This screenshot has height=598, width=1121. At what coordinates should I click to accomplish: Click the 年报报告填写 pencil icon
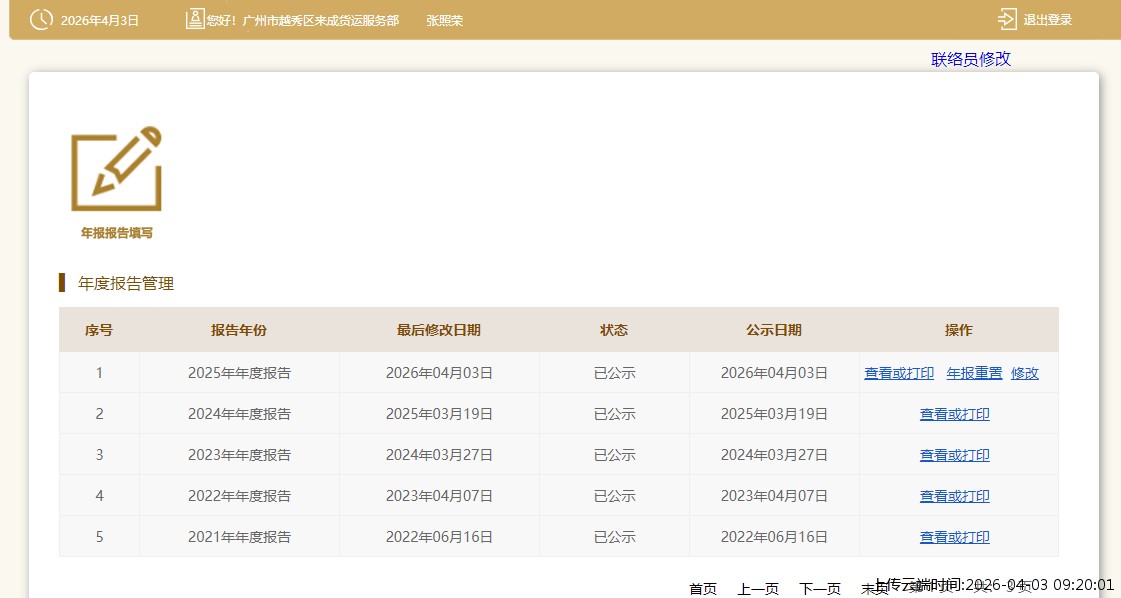coord(117,169)
